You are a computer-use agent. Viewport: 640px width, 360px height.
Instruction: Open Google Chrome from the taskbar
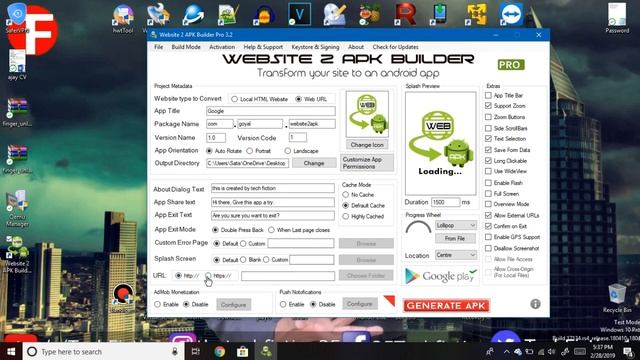(220, 351)
